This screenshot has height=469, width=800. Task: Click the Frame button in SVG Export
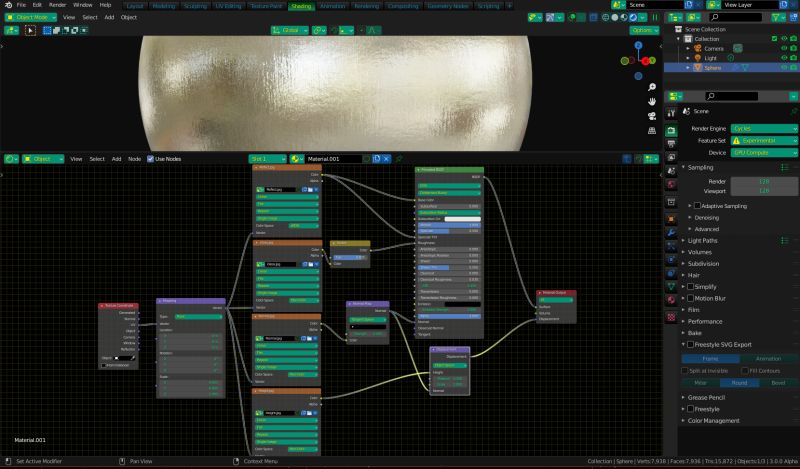coord(710,359)
